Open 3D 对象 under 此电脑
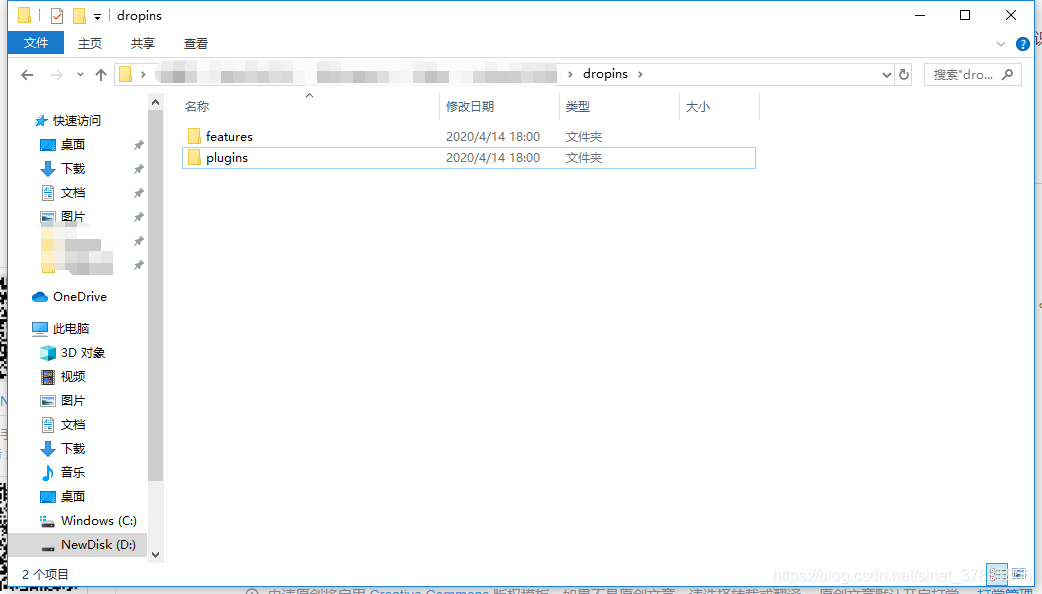 (82, 352)
